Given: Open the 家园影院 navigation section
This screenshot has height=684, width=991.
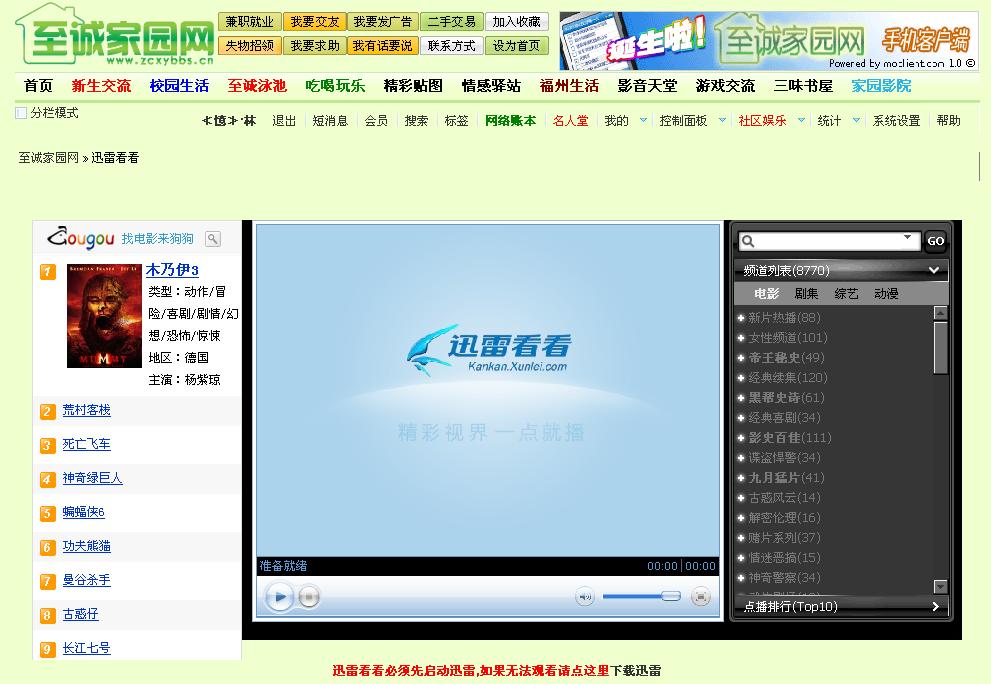Looking at the screenshot, I should (881, 86).
